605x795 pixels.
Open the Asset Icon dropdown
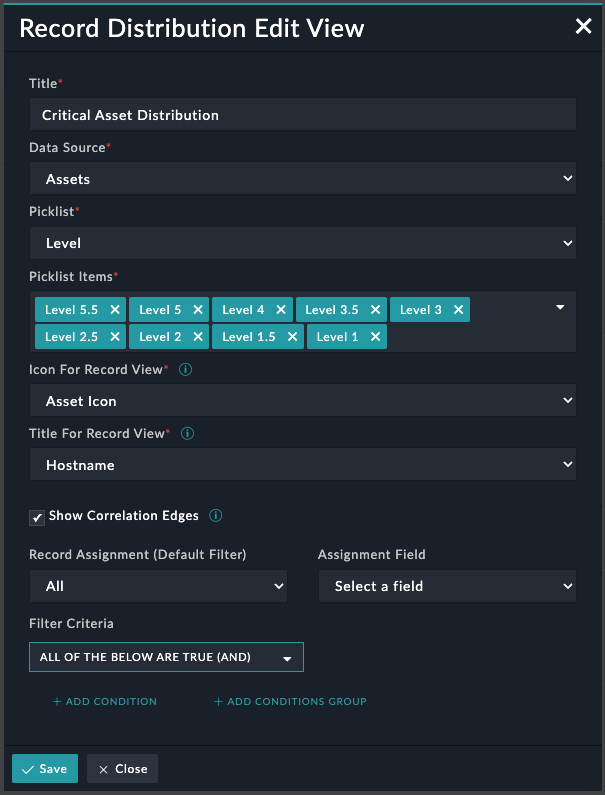tap(302, 401)
